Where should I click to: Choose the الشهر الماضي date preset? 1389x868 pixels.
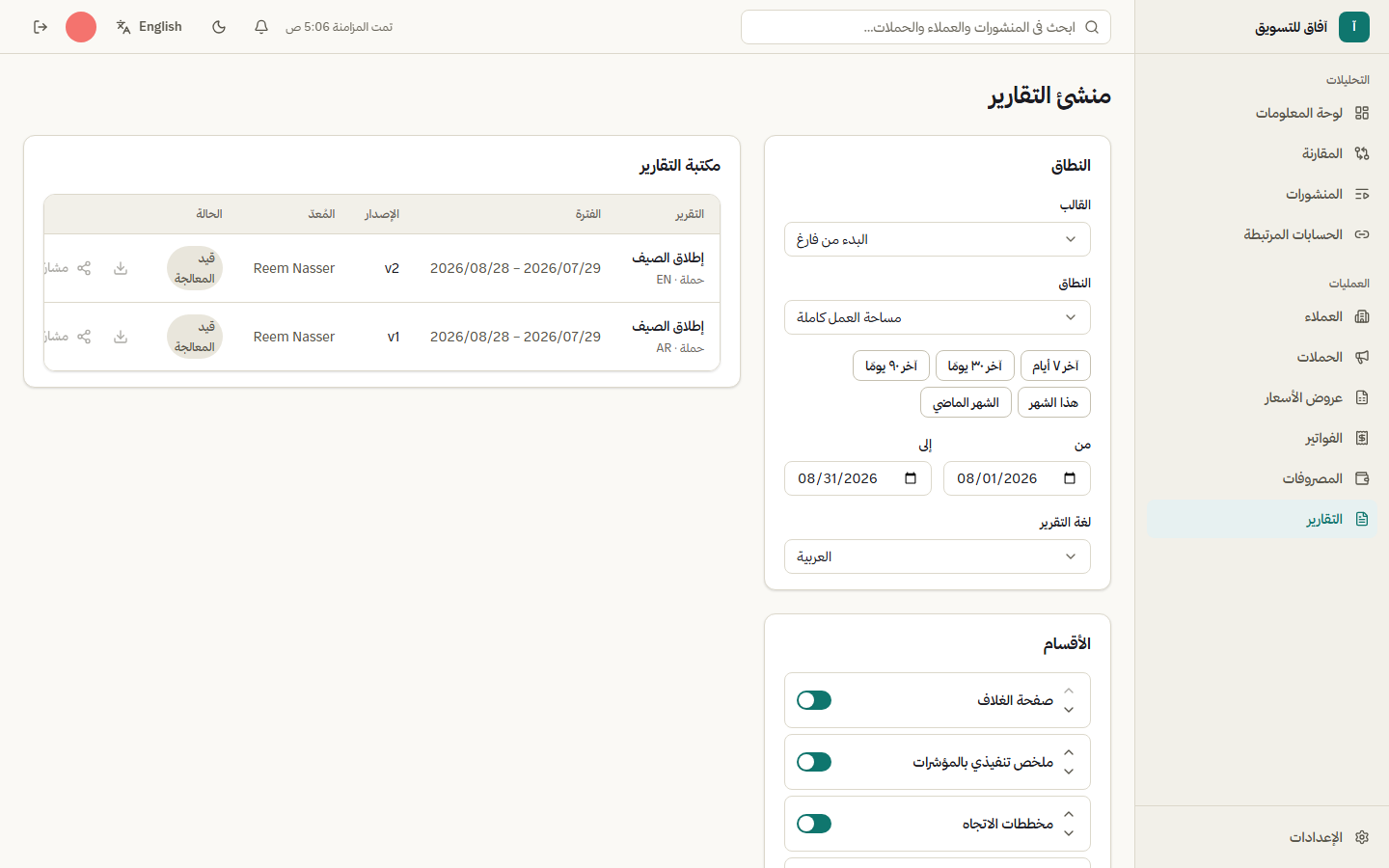pyautogui.click(x=966, y=402)
